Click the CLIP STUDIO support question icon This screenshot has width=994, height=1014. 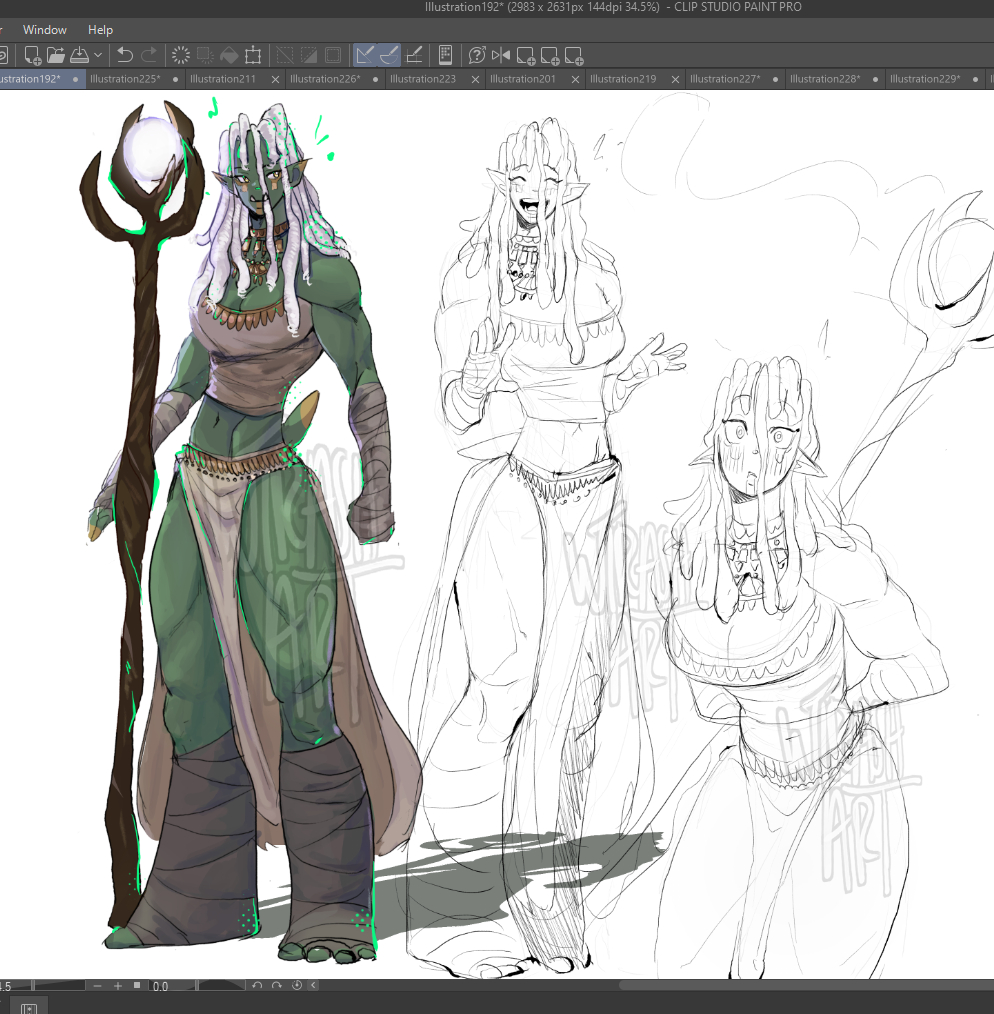477,55
